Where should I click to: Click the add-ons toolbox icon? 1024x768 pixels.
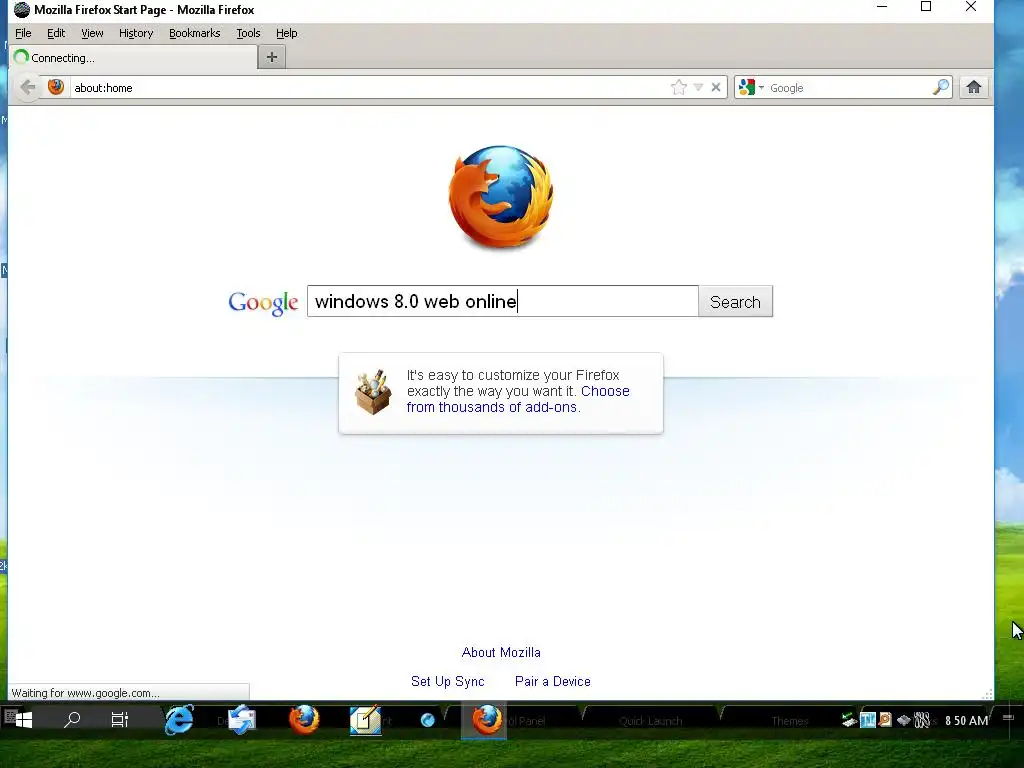pyautogui.click(x=373, y=392)
